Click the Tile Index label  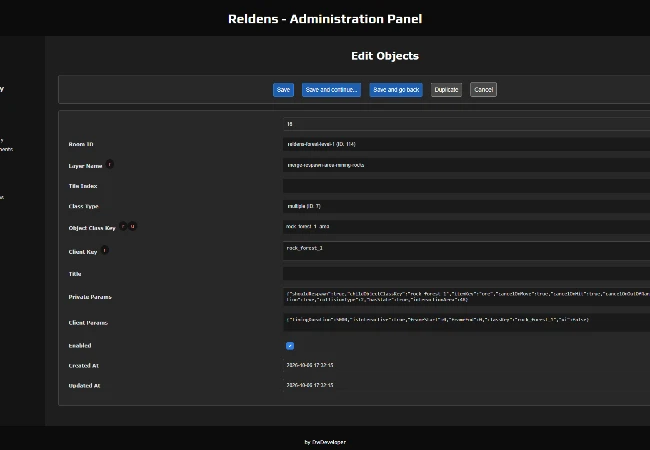pos(83,186)
